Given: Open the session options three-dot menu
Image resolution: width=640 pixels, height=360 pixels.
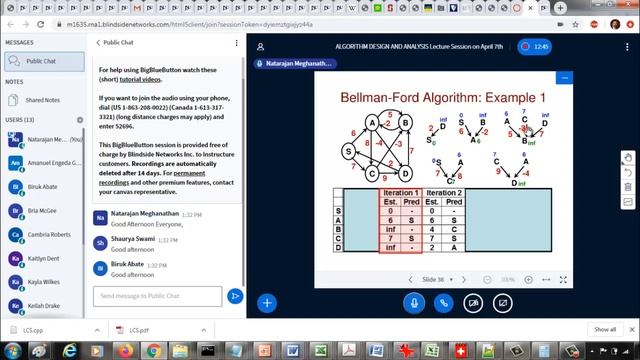Looking at the screenshot, I should [x=627, y=47].
